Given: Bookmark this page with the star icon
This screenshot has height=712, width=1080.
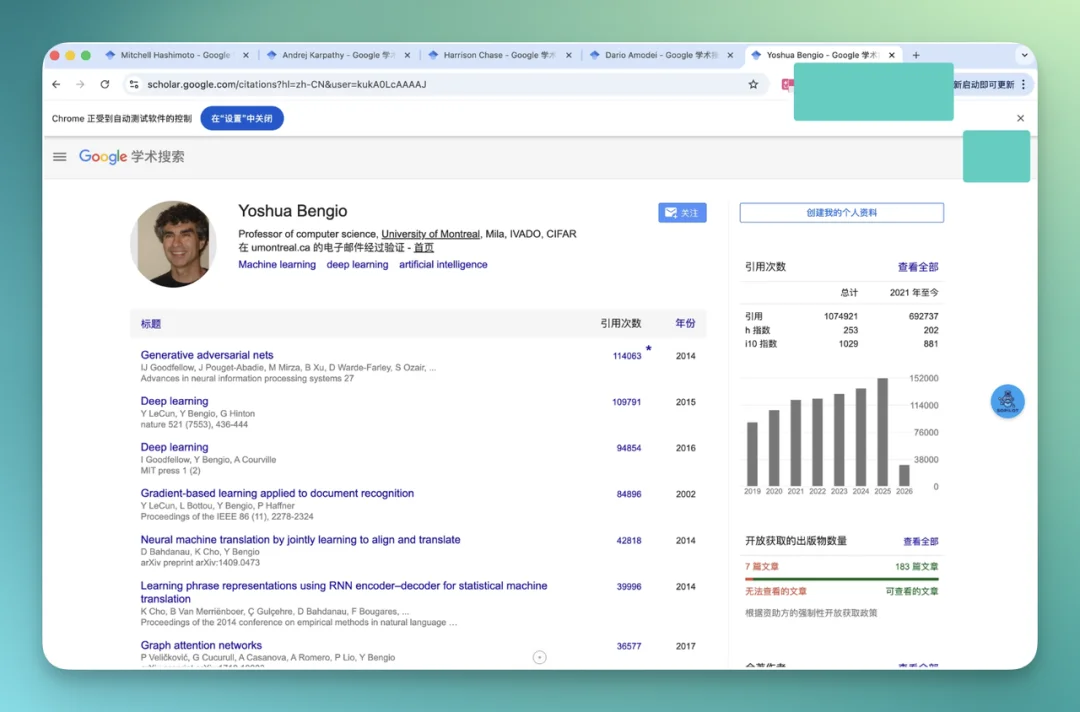Looking at the screenshot, I should (x=753, y=85).
